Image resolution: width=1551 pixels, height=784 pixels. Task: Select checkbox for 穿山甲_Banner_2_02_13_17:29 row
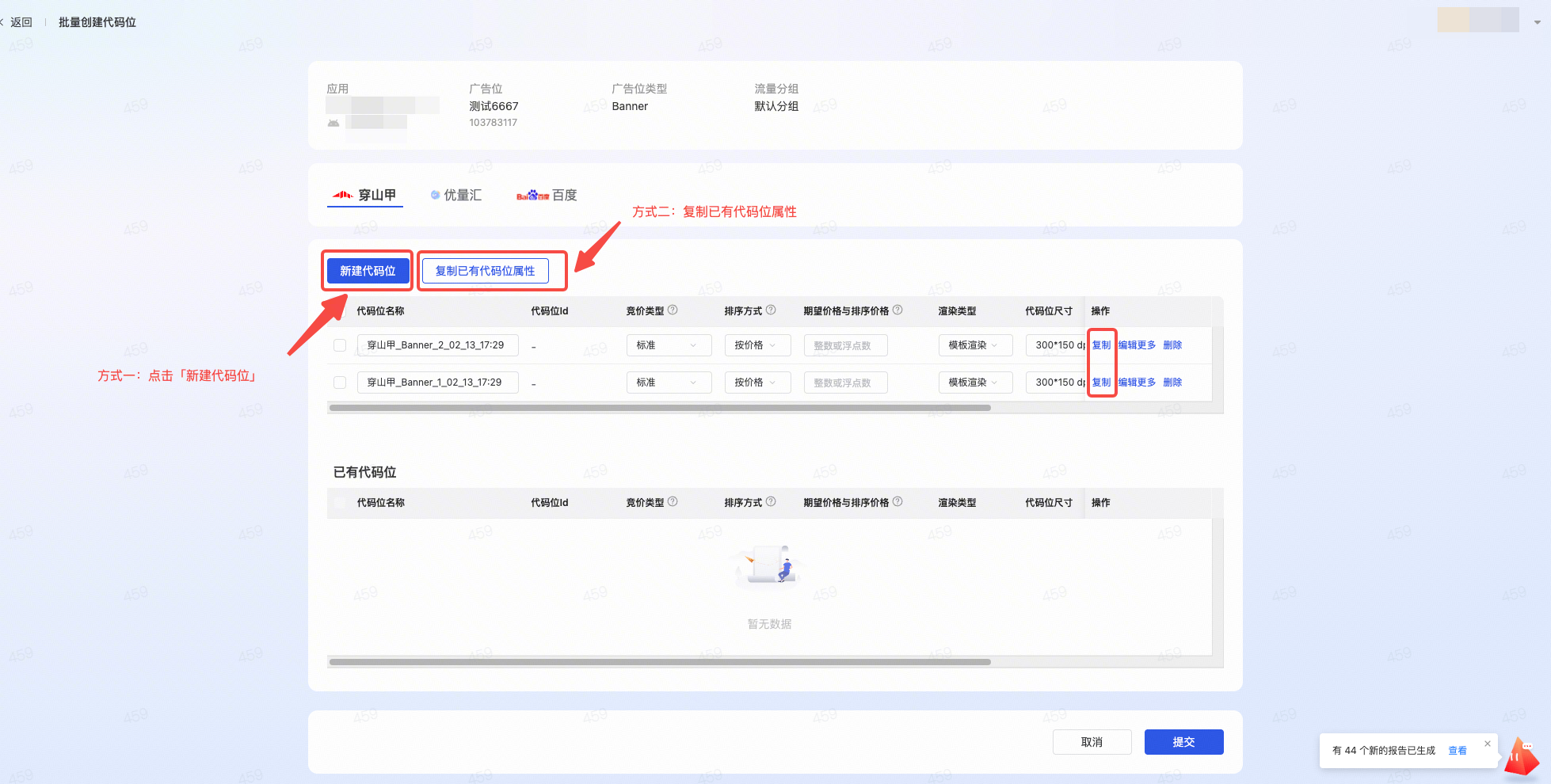coord(340,345)
